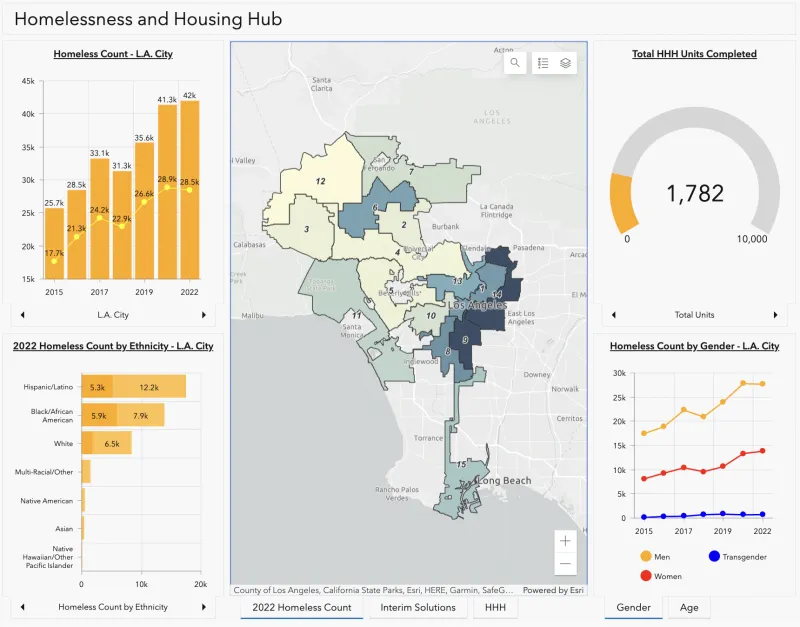Toggle the Transgender legend series
The image size is (800, 627).
pyautogui.click(x=738, y=557)
